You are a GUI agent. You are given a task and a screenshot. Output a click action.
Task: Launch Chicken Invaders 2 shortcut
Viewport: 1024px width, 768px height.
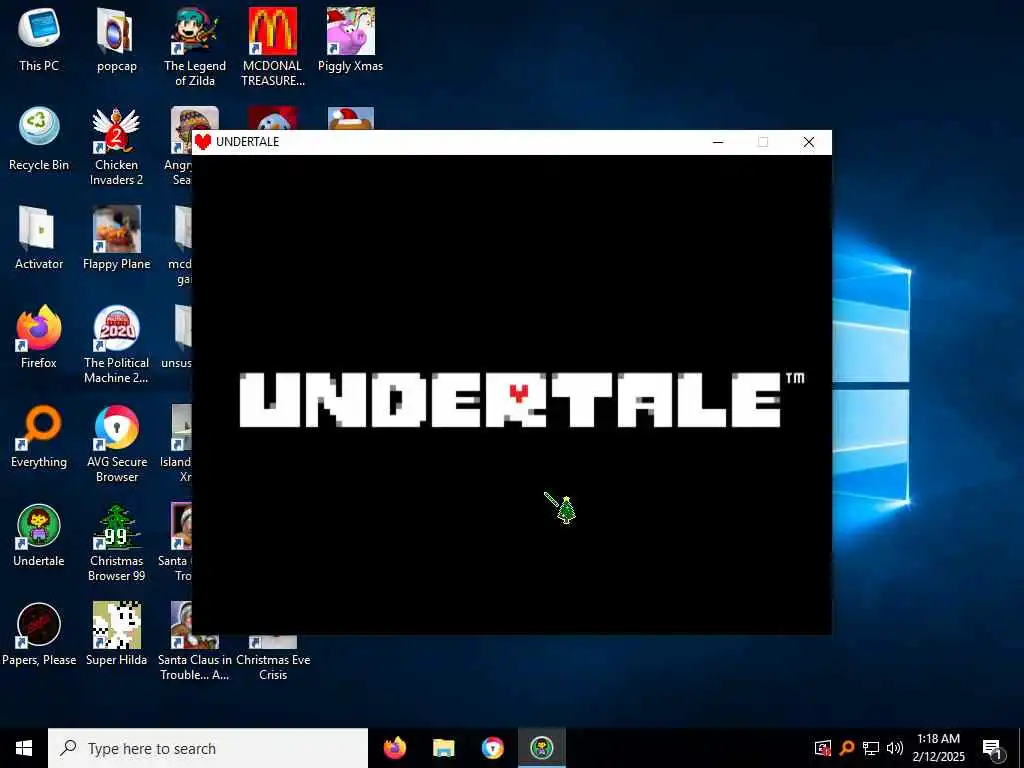pyautogui.click(x=116, y=145)
